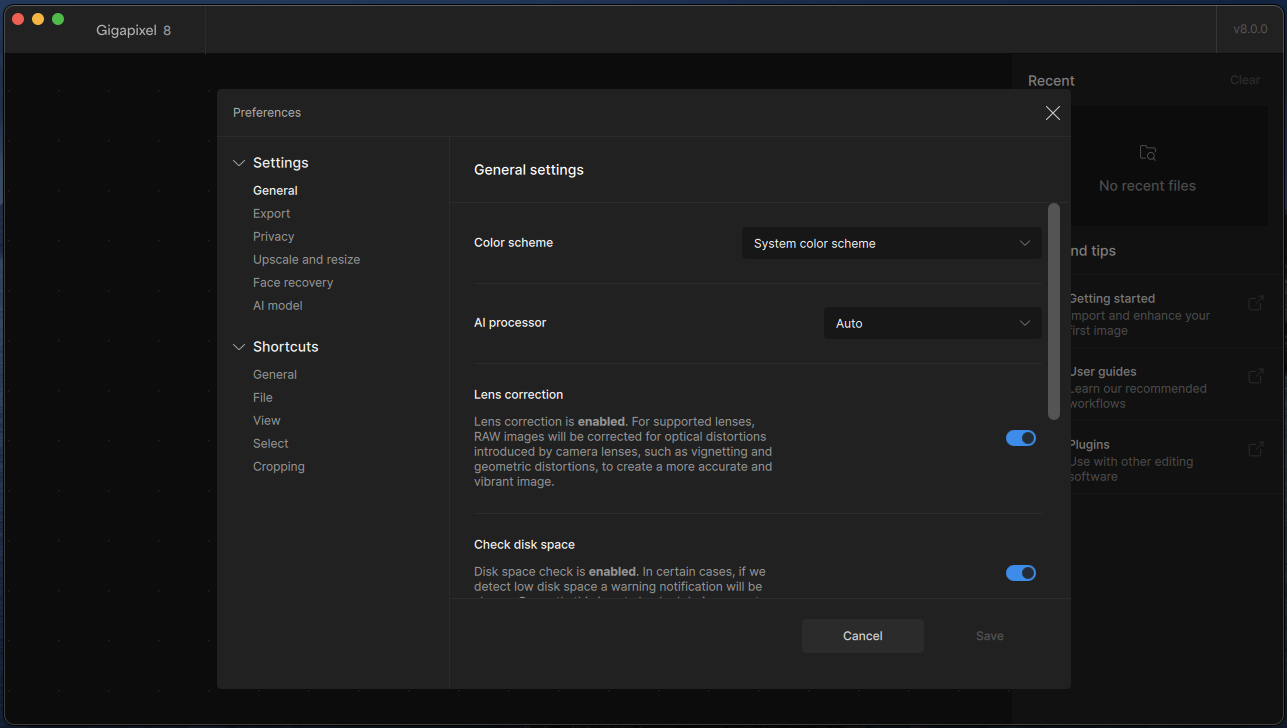
Task: Click the no recent files folder icon
Action: pyautogui.click(x=1147, y=153)
